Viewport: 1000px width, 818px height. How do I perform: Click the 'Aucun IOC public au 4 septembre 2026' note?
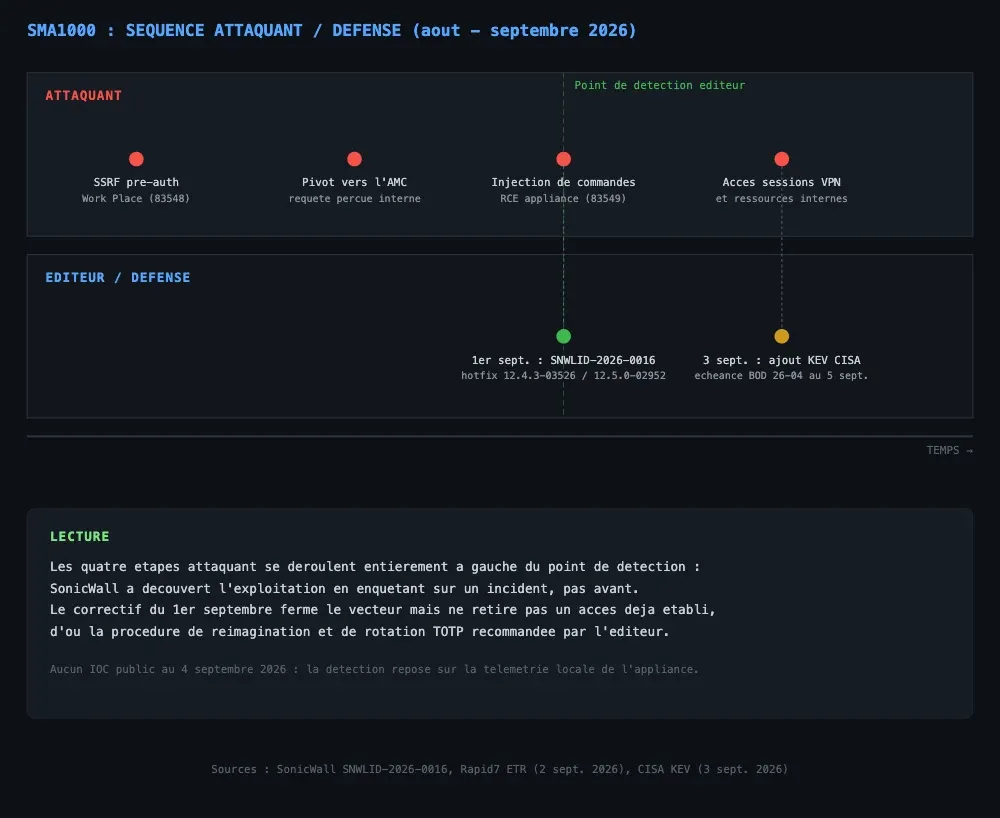click(x=374, y=669)
